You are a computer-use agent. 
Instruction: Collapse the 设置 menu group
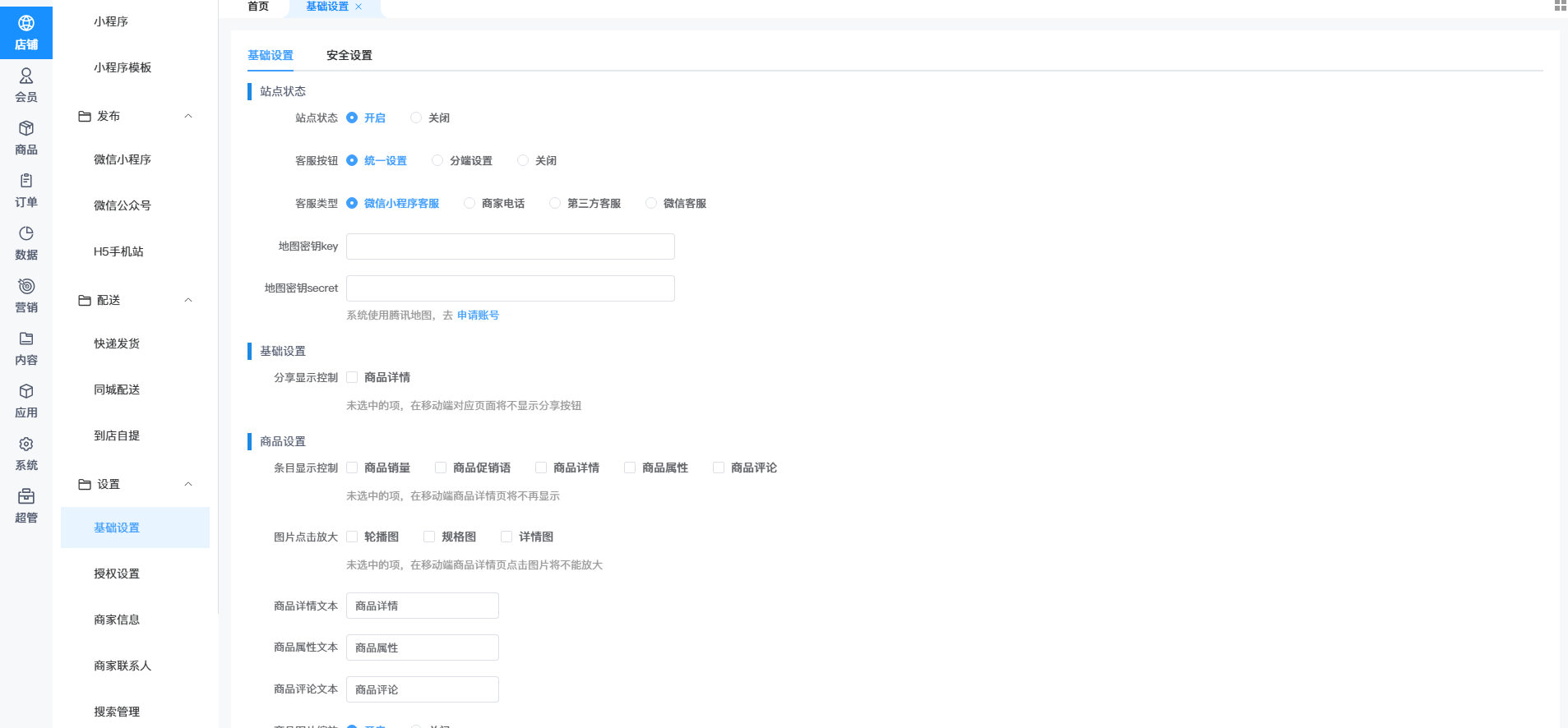click(188, 485)
